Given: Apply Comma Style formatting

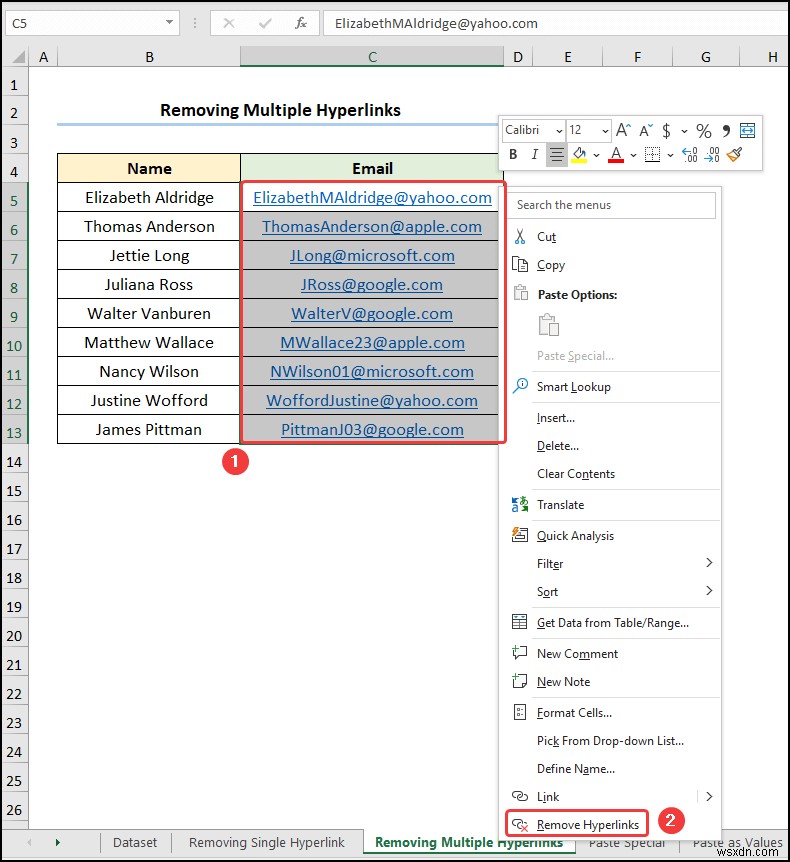Looking at the screenshot, I should point(726,130).
